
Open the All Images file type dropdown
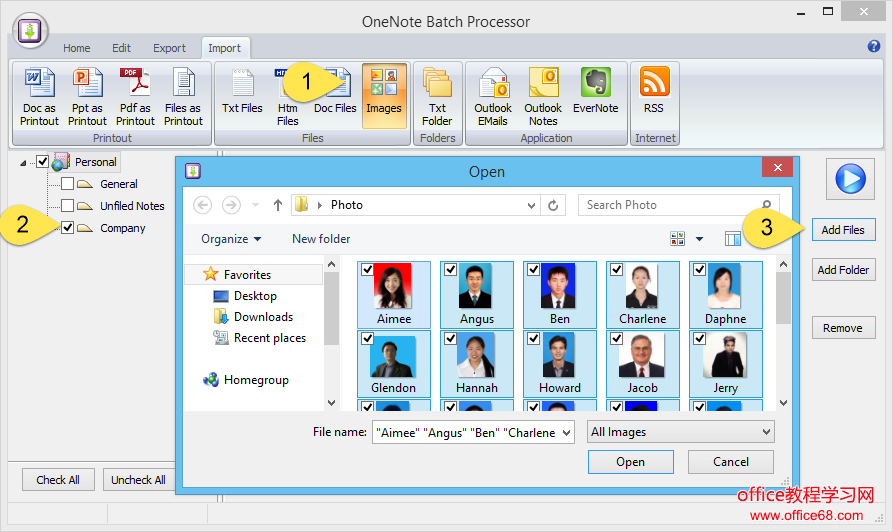681,432
